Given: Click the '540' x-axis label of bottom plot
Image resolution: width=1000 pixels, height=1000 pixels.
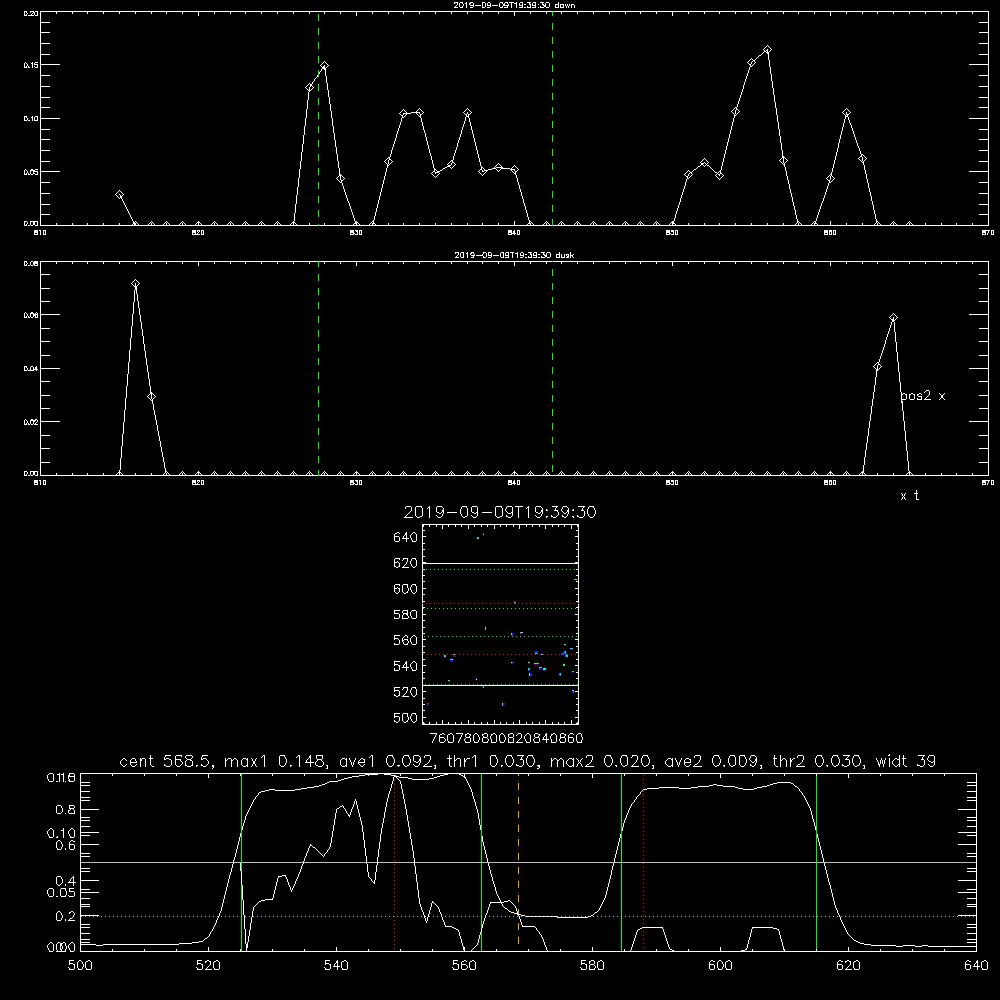Looking at the screenshot, I should pos(336,966).
